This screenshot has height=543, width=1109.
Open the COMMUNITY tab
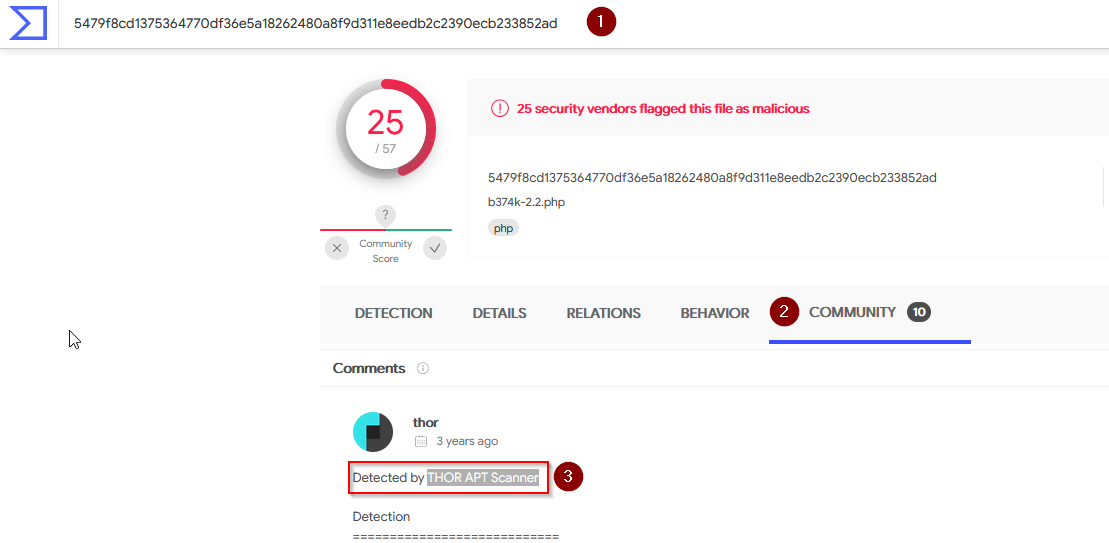point(852,312)
